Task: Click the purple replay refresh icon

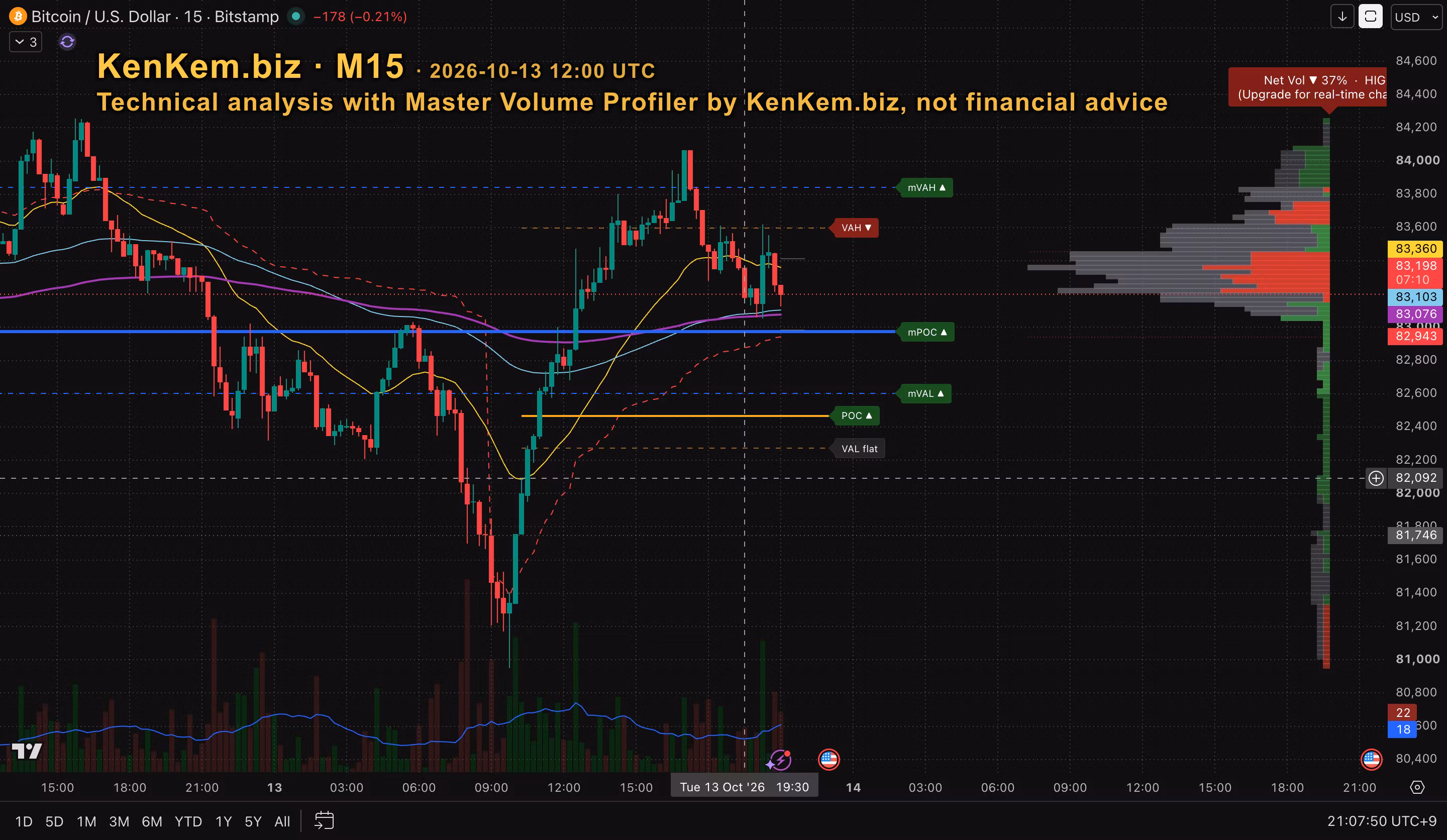Action: (67, 42)
